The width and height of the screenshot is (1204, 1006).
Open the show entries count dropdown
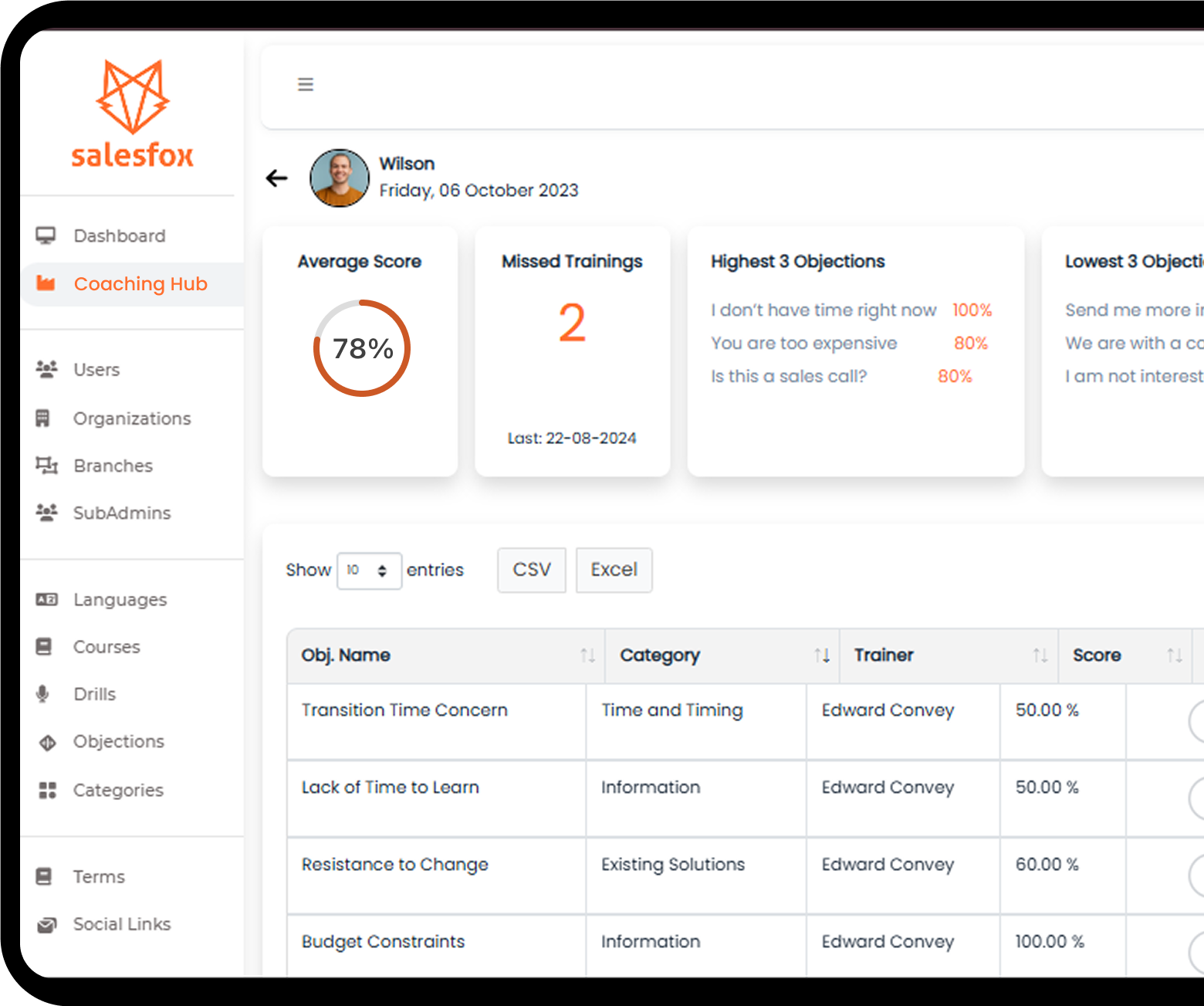[369, 571]
